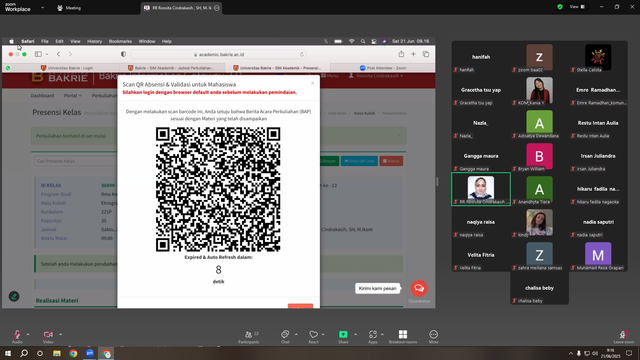Click the Dashboard link
Image resolution: width=640 pixels, height=360 pixels.
[x=42, y=96]
